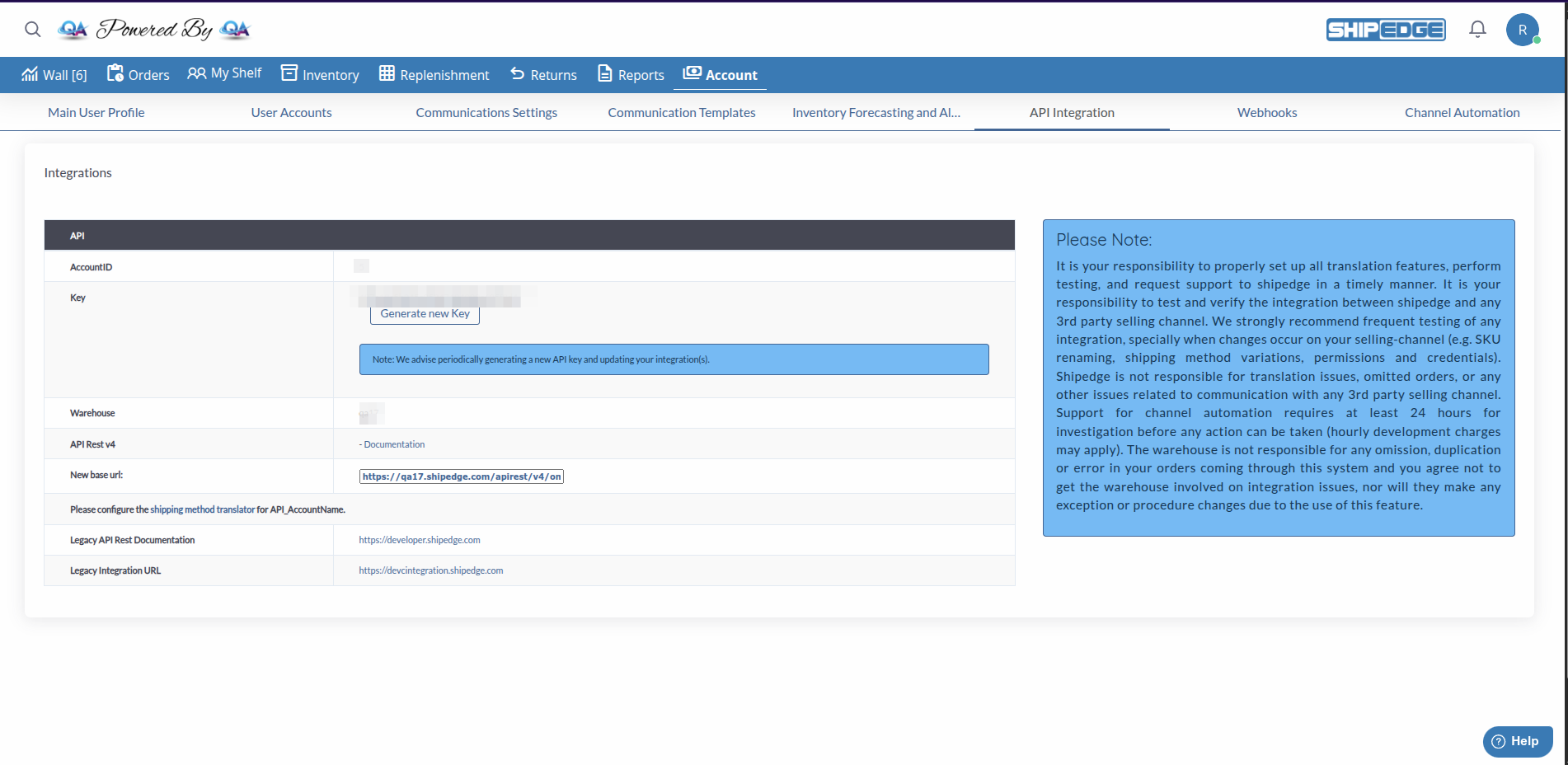1568x765 pixels.
Task: Switch to the User Accounts tab
Action: coord(291,112)
